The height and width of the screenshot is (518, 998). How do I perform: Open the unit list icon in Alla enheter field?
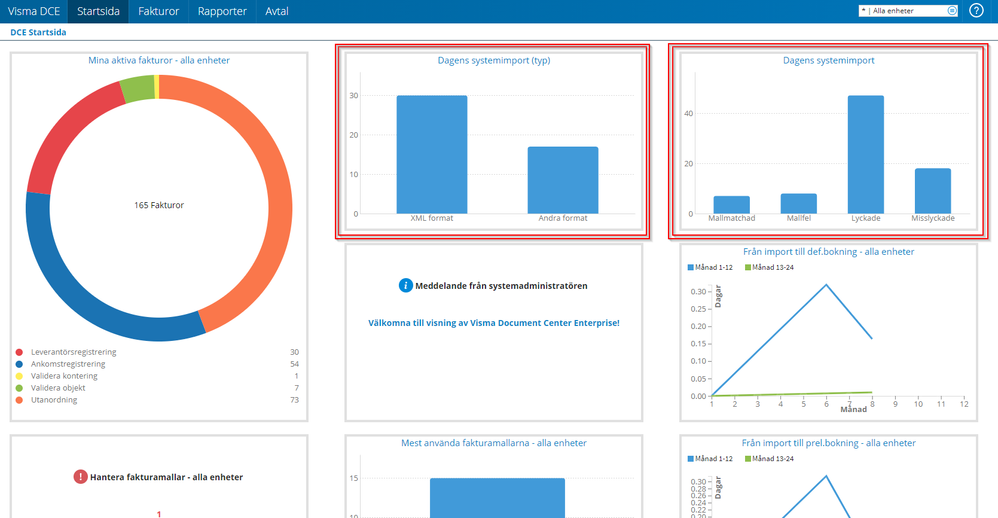coord(952,11)
